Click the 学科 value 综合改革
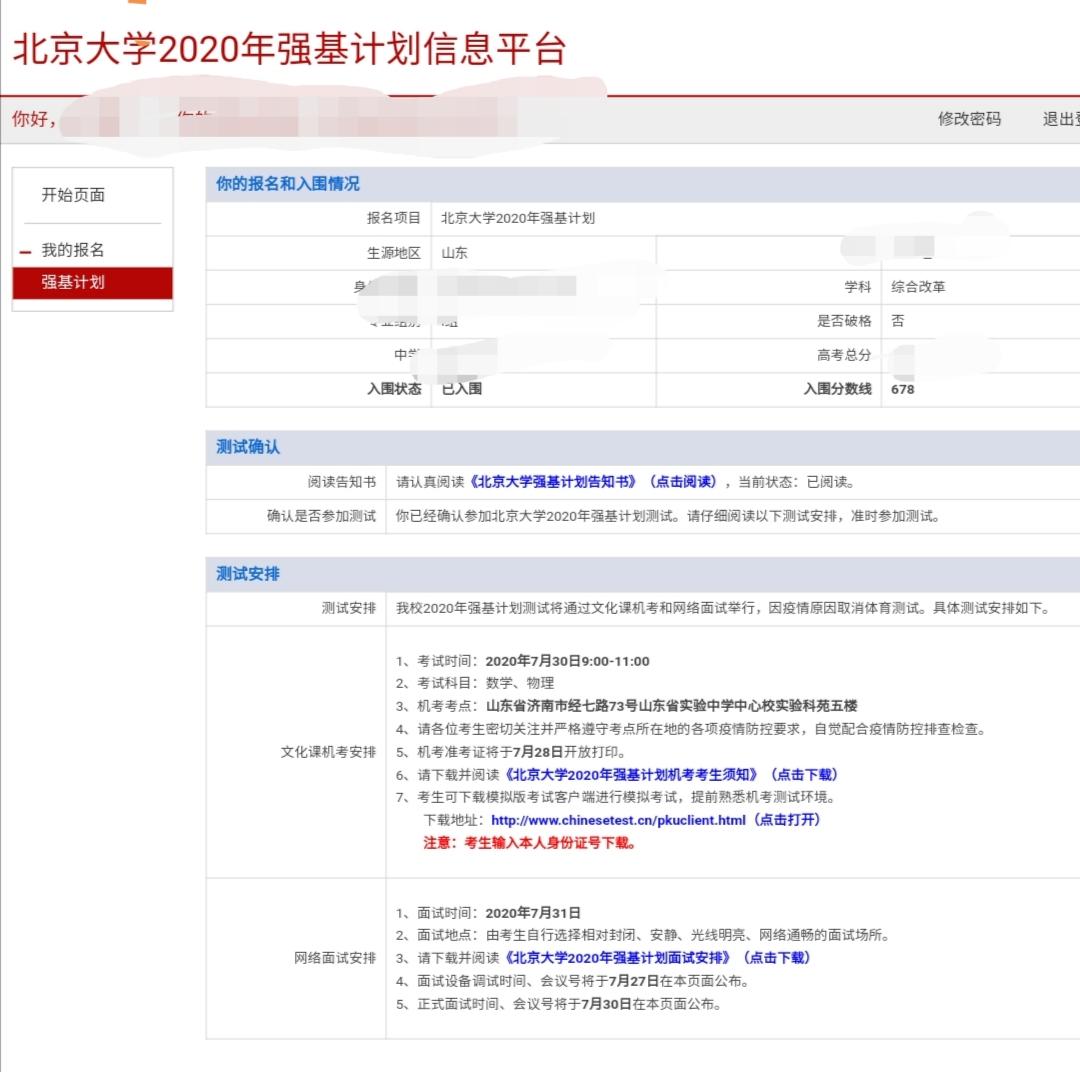The width and height of the screenshot is (1080, 1072). coord(918,287)
